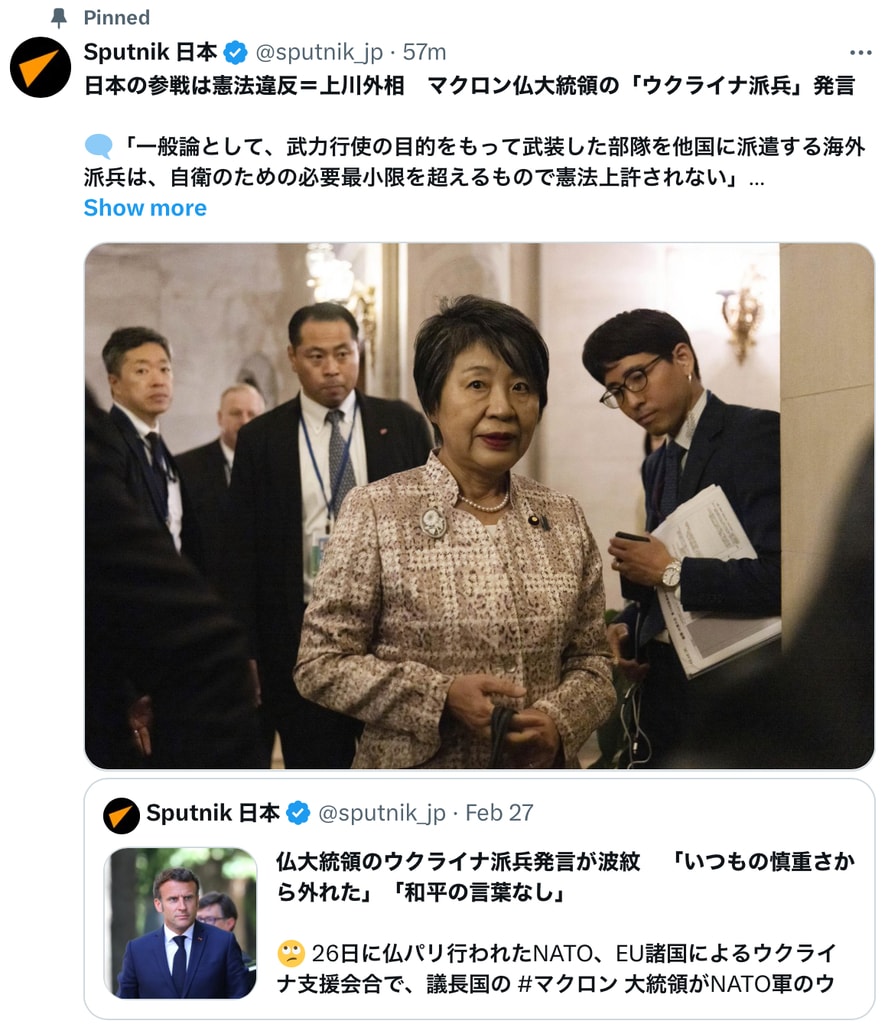Viewport: 888px width, 1024px height.
Task: Open the 57m timestamp link
Action: click(x=424, y=52)
